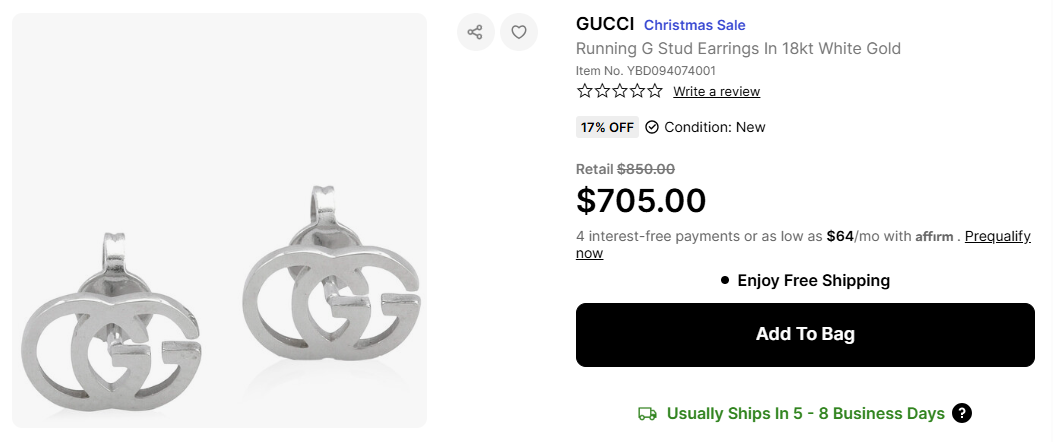Rate one star with the first star
The image size is (1053, 442).
point(585,91)
